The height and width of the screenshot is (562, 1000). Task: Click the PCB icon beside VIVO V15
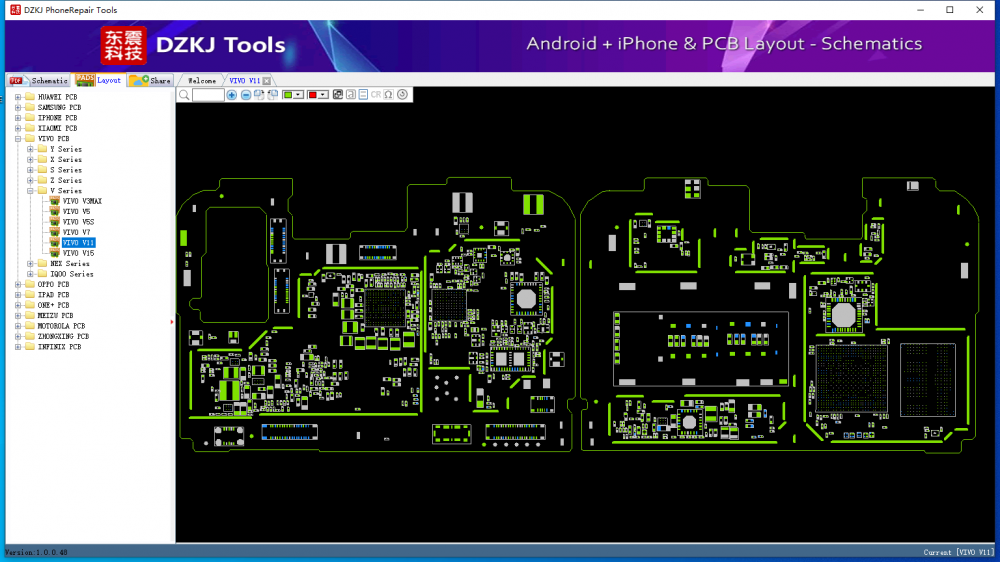click(x=54, y=253)
